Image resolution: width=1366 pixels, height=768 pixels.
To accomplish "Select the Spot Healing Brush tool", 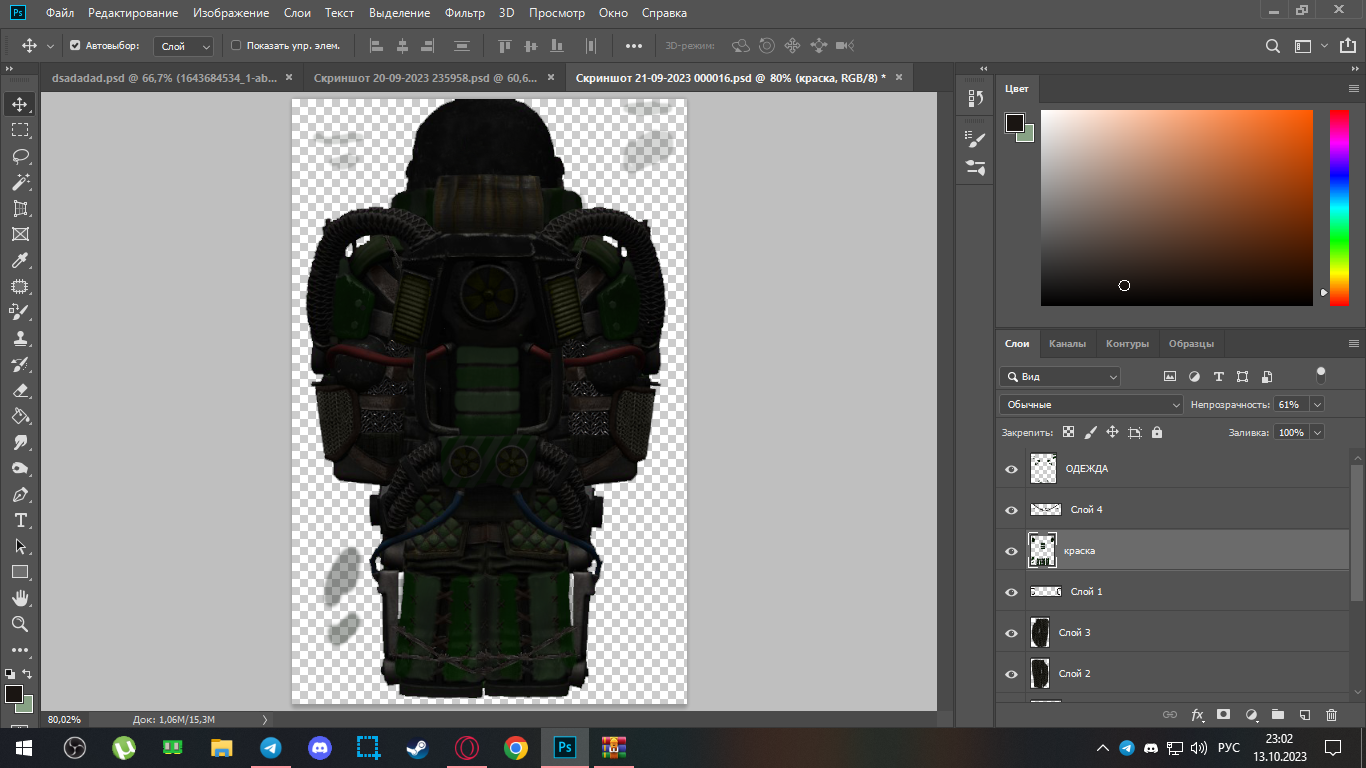I will click(x=20, y=286).
